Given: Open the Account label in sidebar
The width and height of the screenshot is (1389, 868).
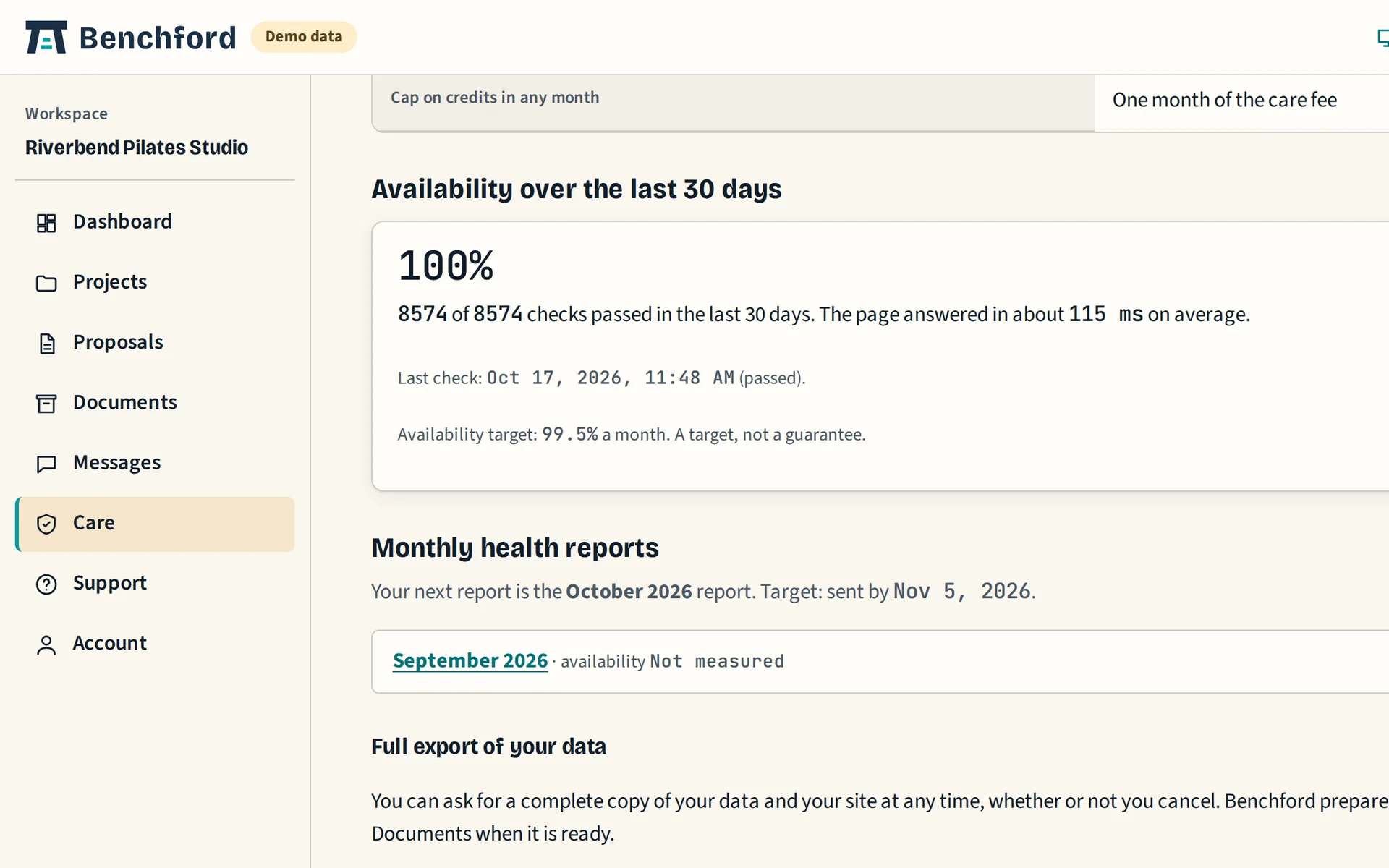Looking at the screenshot, I should pos(109,643).
